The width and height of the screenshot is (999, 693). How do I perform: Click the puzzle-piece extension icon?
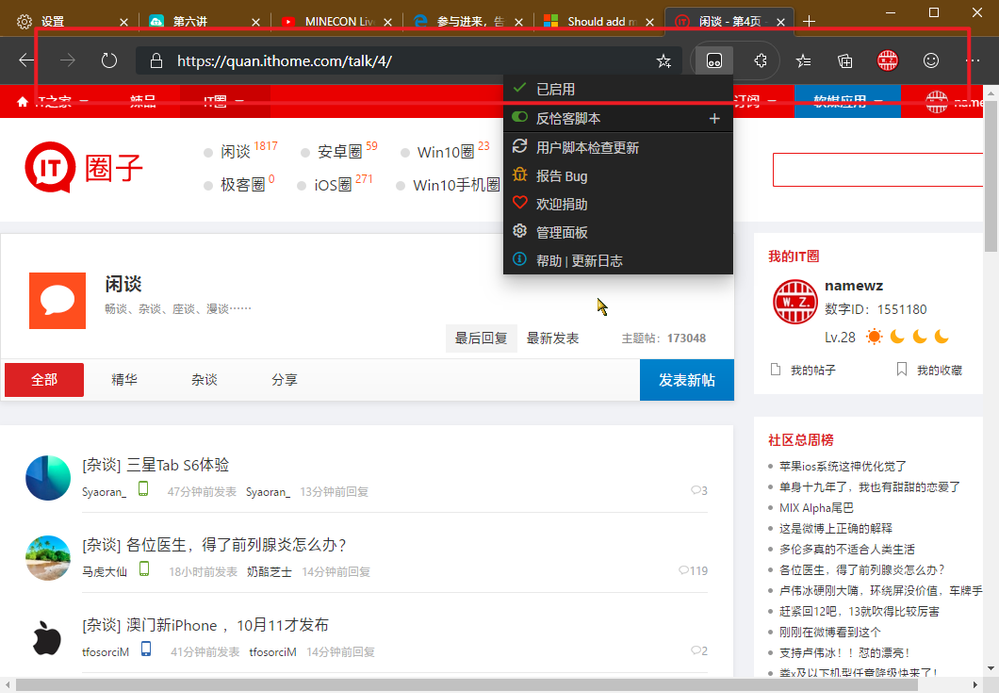pos(760,61)
